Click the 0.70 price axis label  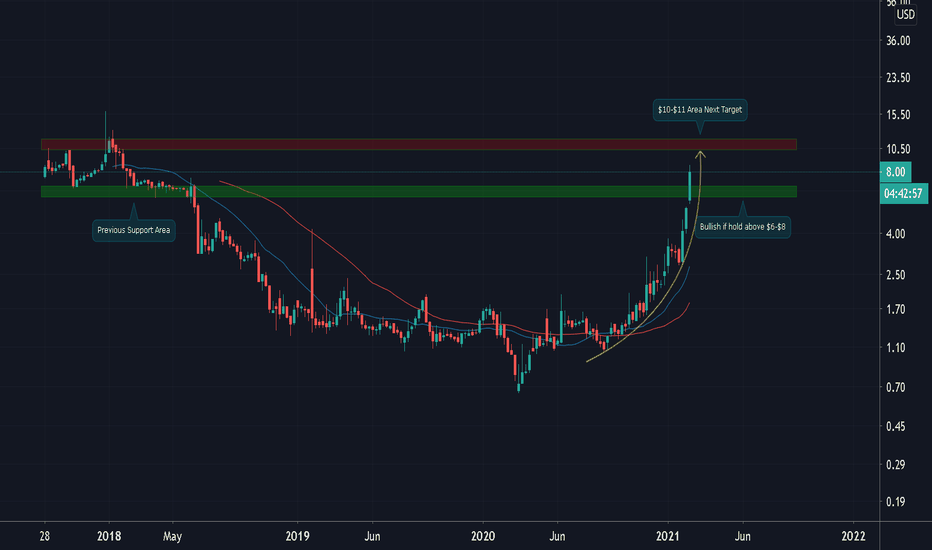[x=895, y=387]
